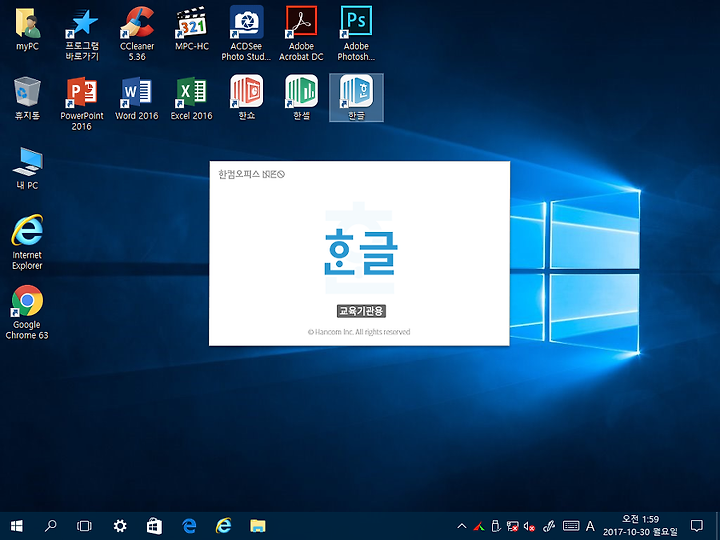Select the 한셀 desktop icon
The width and height of the screenshot is (720, 540).
coord(302,97)
